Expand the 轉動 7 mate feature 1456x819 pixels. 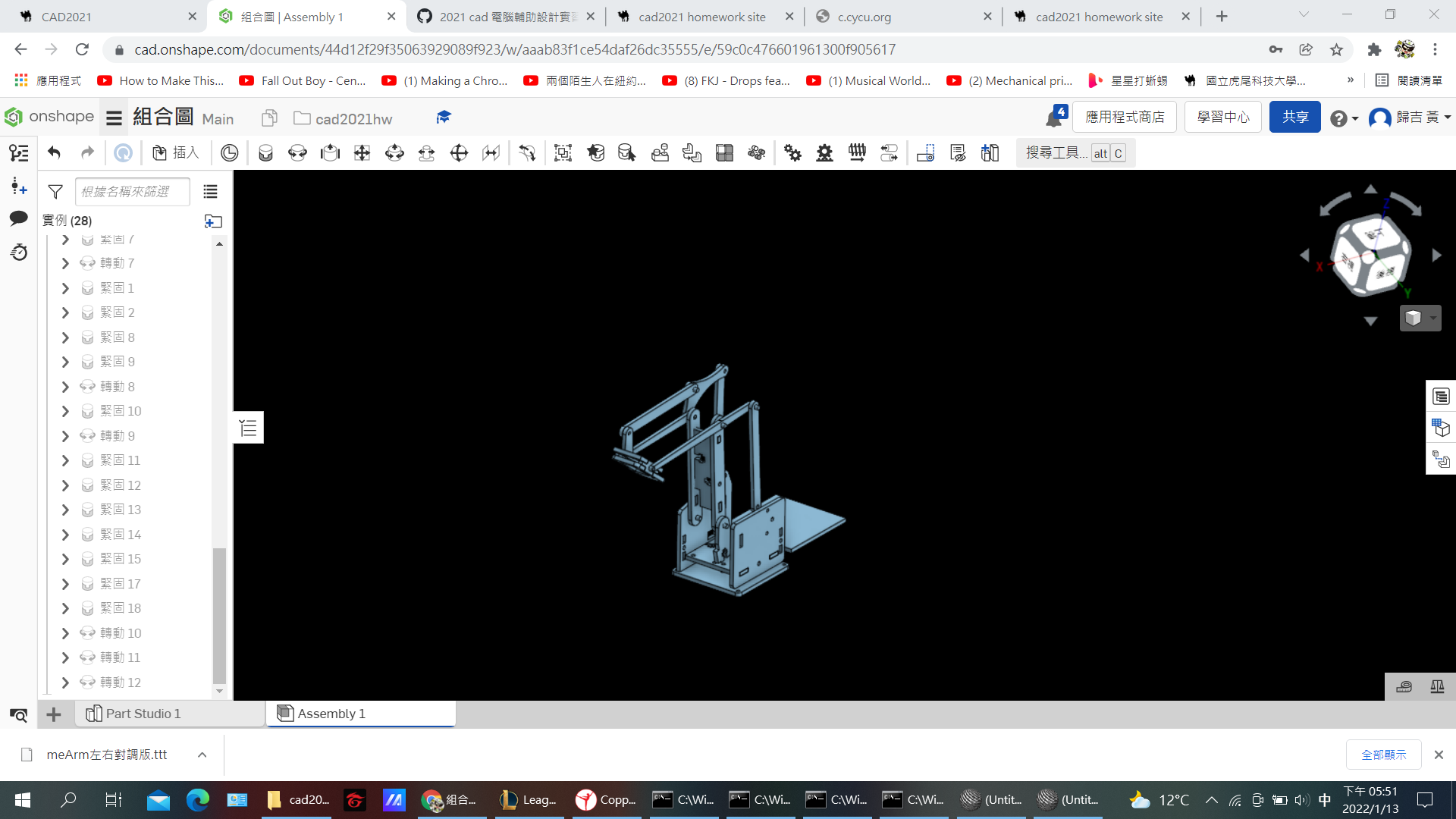65,263
